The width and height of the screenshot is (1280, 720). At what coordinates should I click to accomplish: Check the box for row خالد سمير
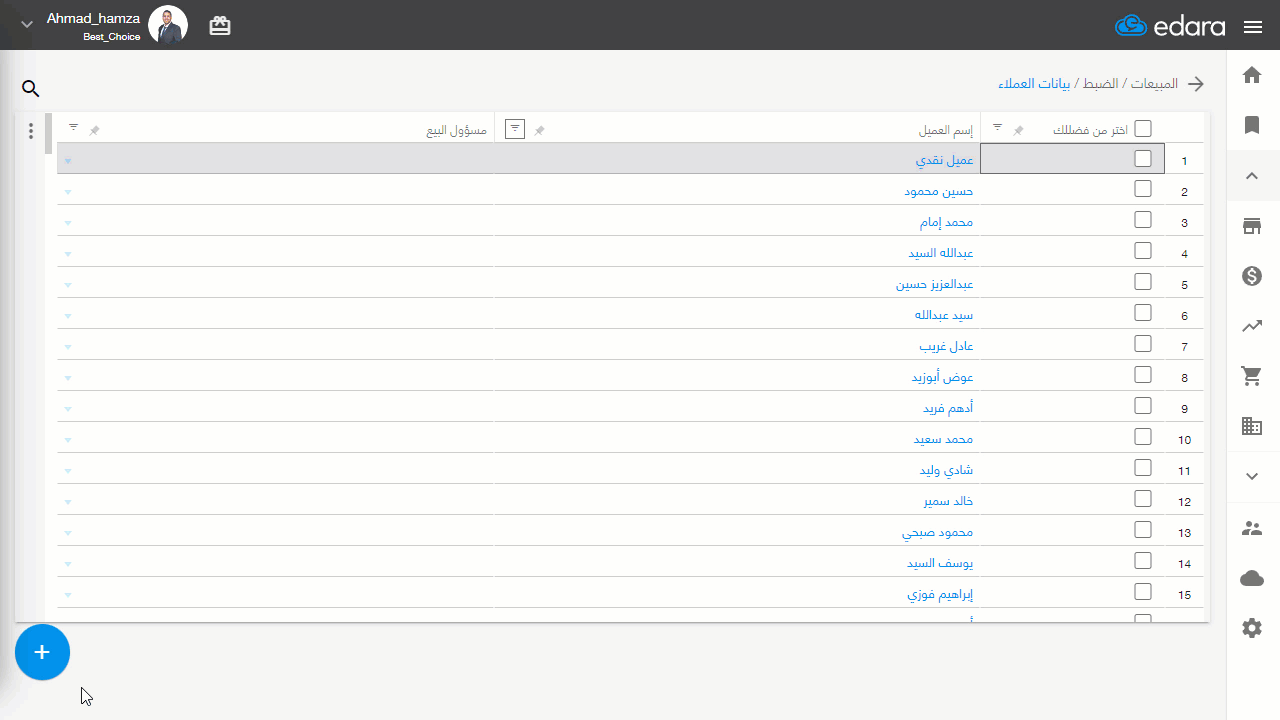click(1143, 499)
